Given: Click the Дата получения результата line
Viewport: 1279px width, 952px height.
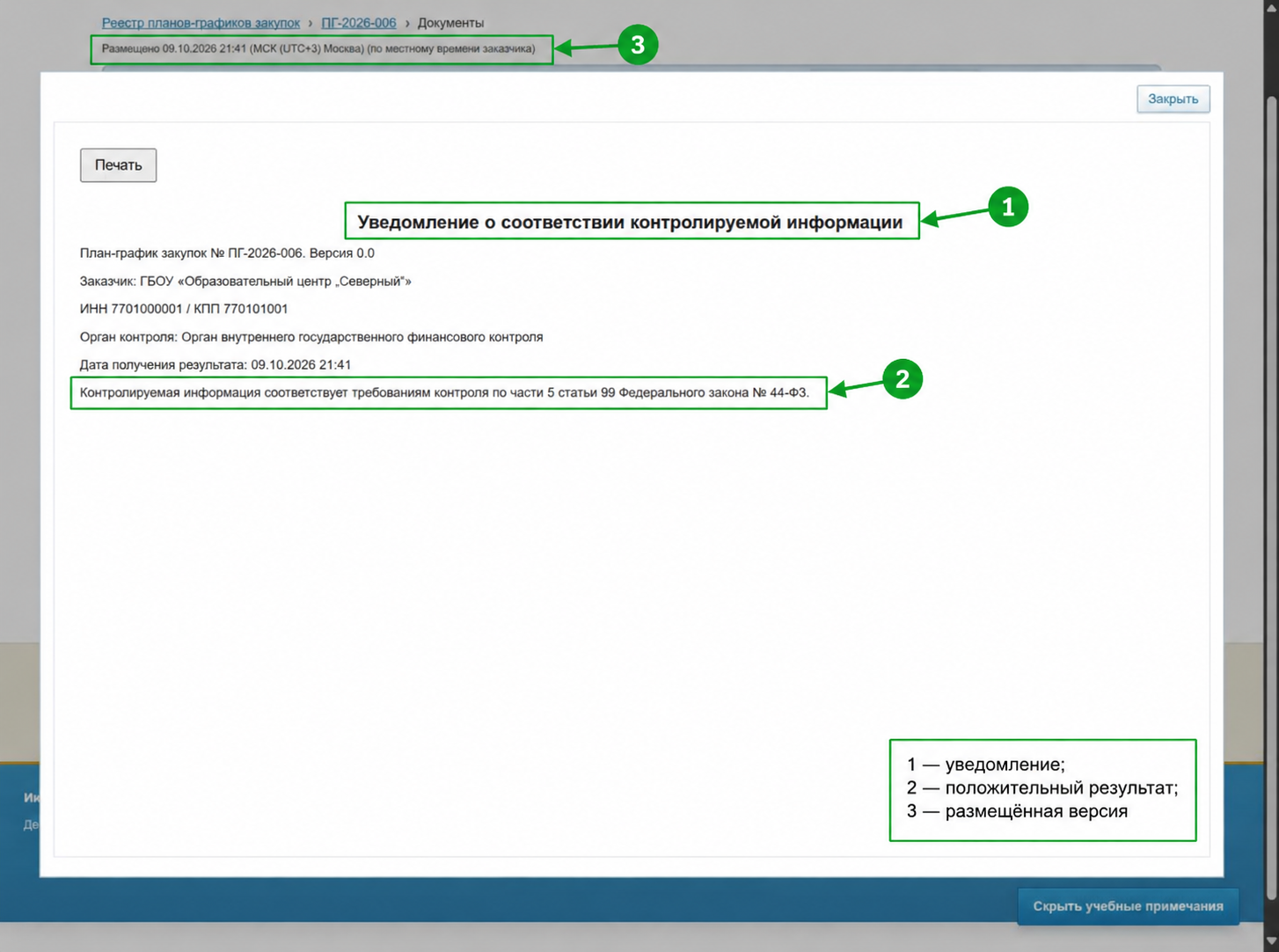Looking at the screenshot, I should 216,365.
